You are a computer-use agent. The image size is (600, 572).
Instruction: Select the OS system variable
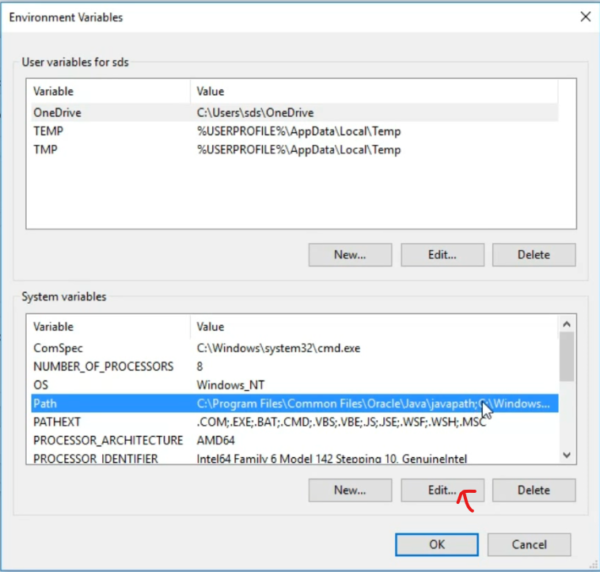coord(295,385)
